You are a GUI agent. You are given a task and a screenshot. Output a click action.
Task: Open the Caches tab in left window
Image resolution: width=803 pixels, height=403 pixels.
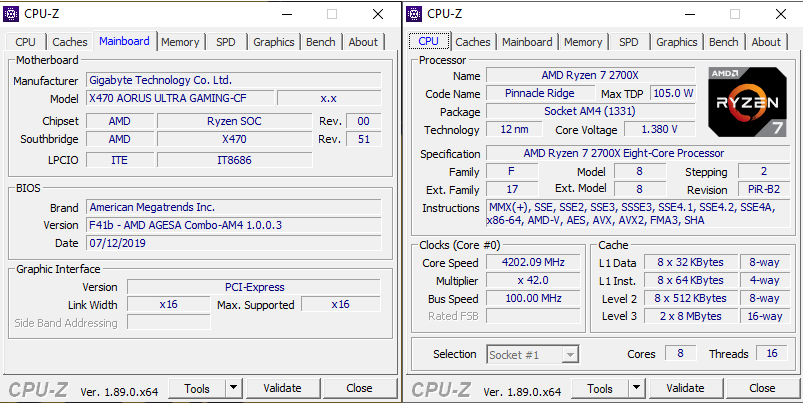click(x=70, y=42)
